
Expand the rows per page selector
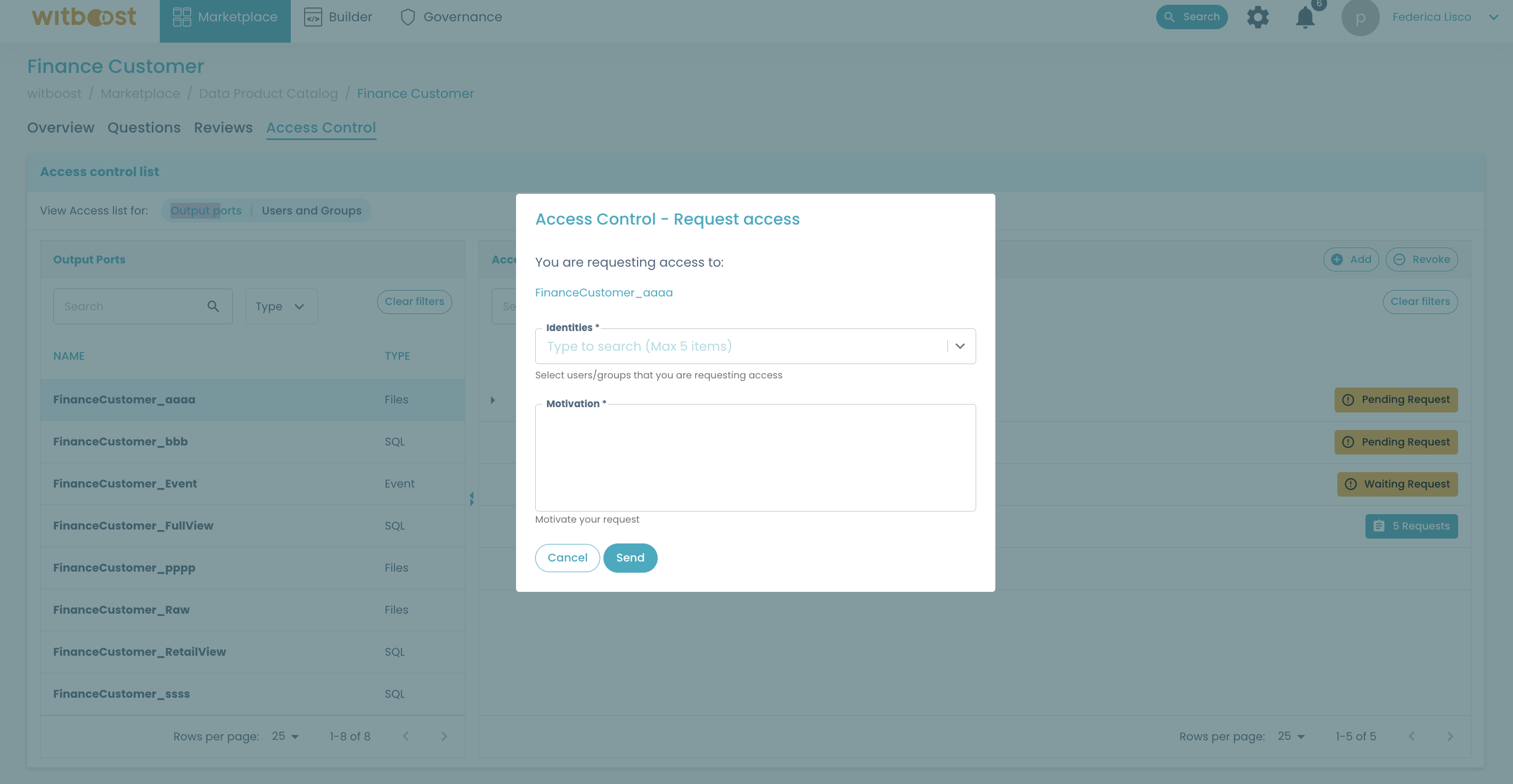click(294, 735)
